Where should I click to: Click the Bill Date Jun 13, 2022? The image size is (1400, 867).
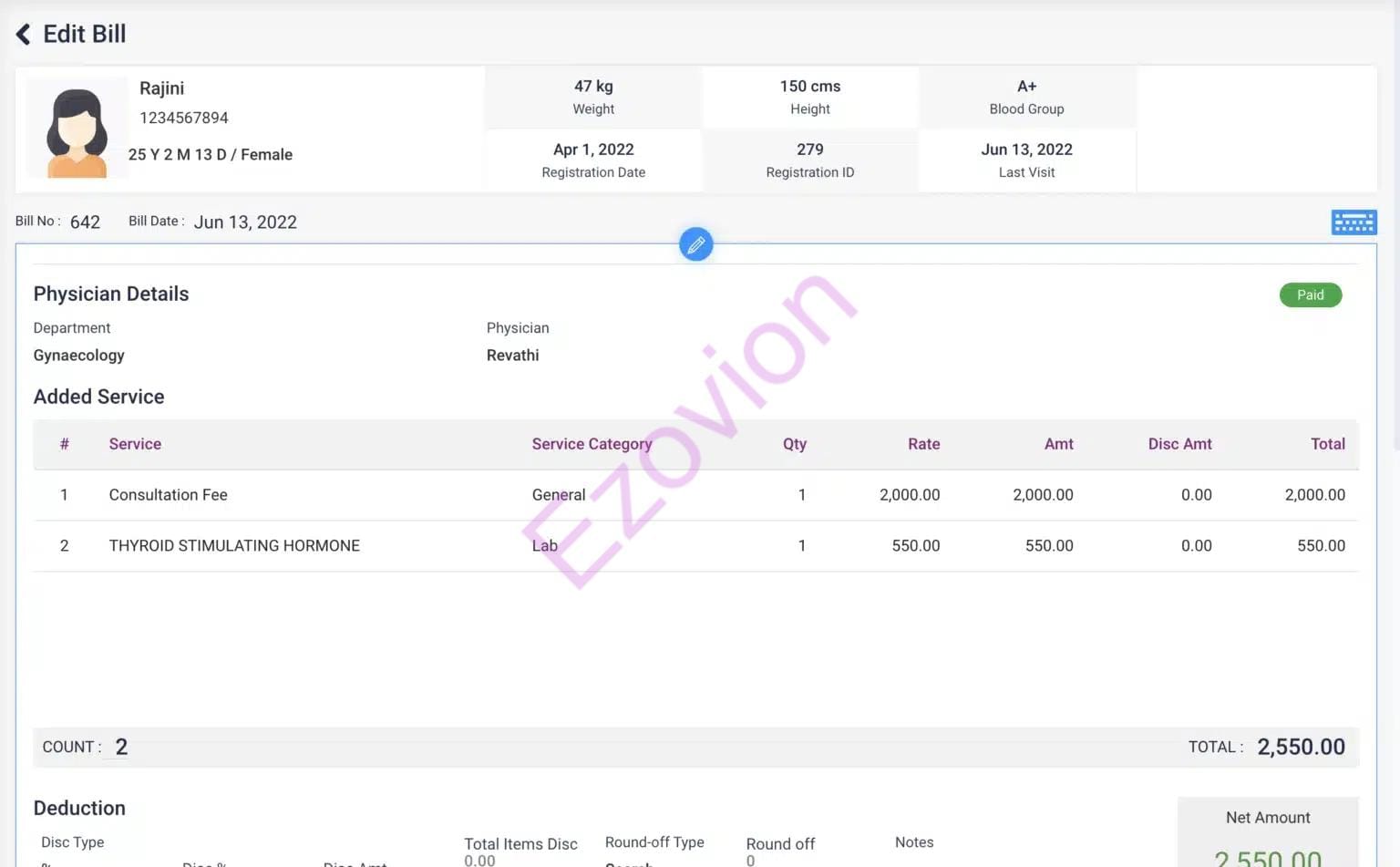[245, 222]
